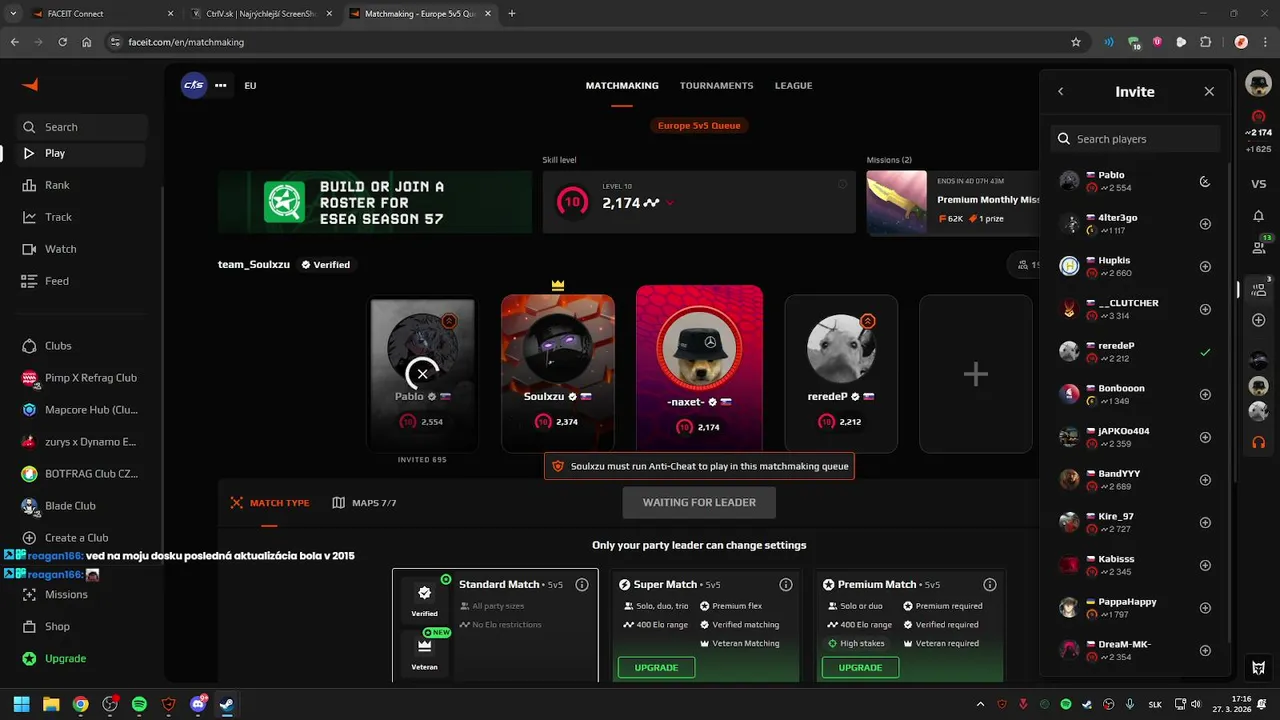
Task: Click the round plus icon in the right rail
Action: click(x=1258, y=320)
